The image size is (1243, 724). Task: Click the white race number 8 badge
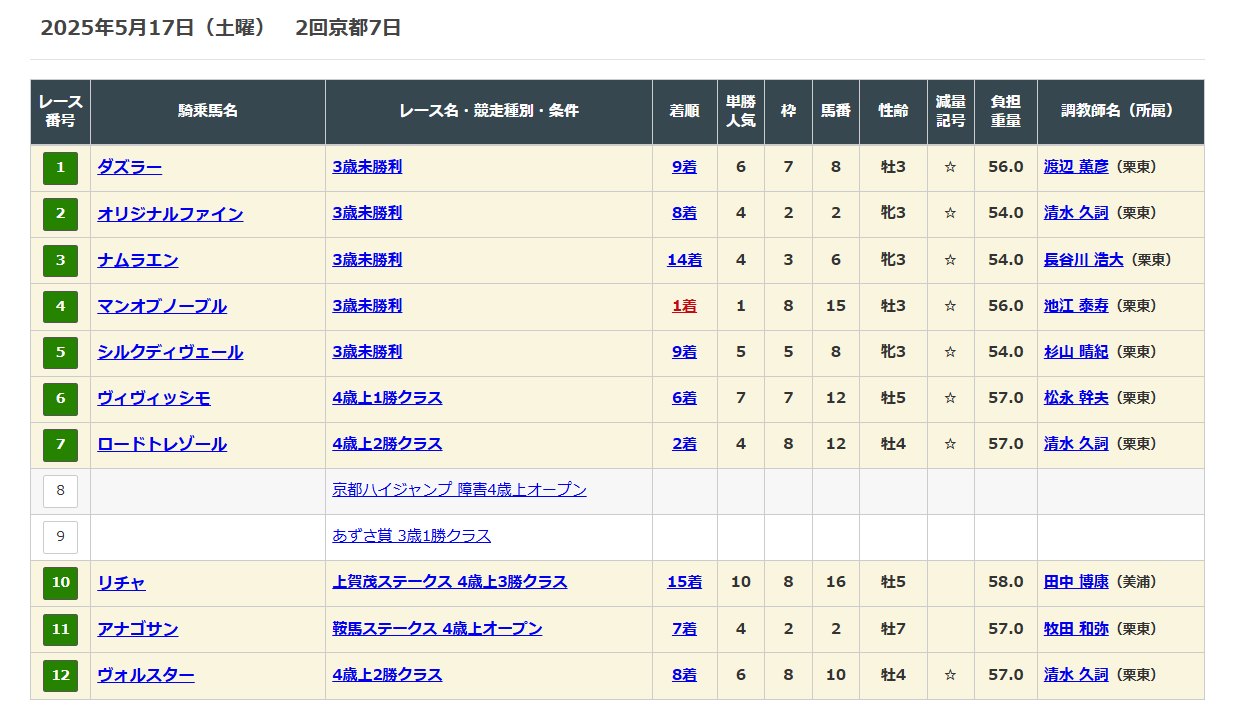click(60, 491)
